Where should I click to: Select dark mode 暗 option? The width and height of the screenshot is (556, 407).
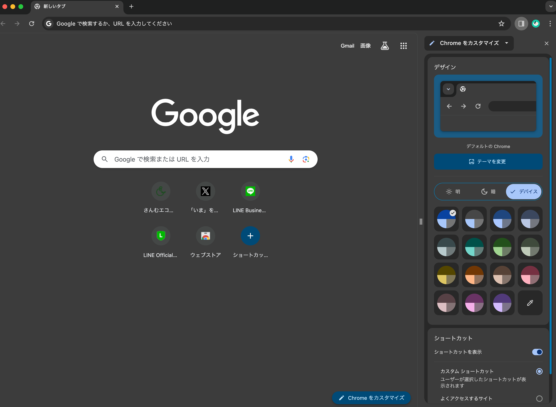(x=488, y=192)
